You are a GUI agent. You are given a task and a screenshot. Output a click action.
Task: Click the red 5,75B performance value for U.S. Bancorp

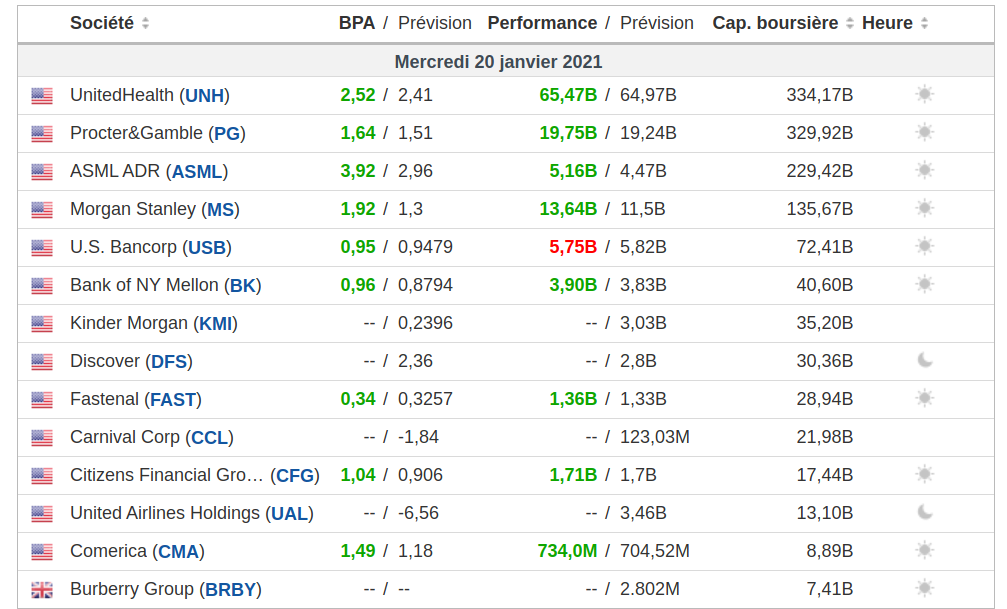coord(572,247)
